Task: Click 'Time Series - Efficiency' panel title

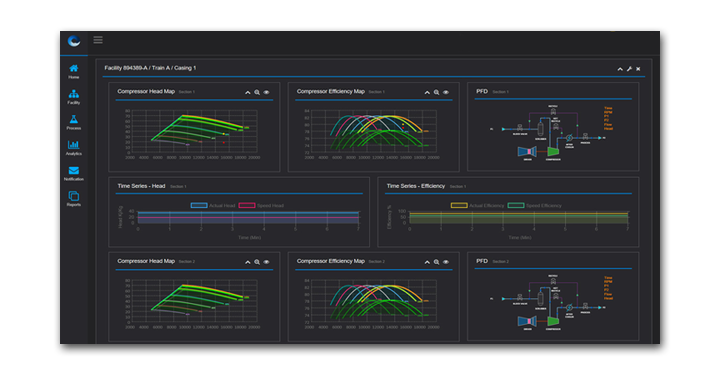Action: pos(416,186)
